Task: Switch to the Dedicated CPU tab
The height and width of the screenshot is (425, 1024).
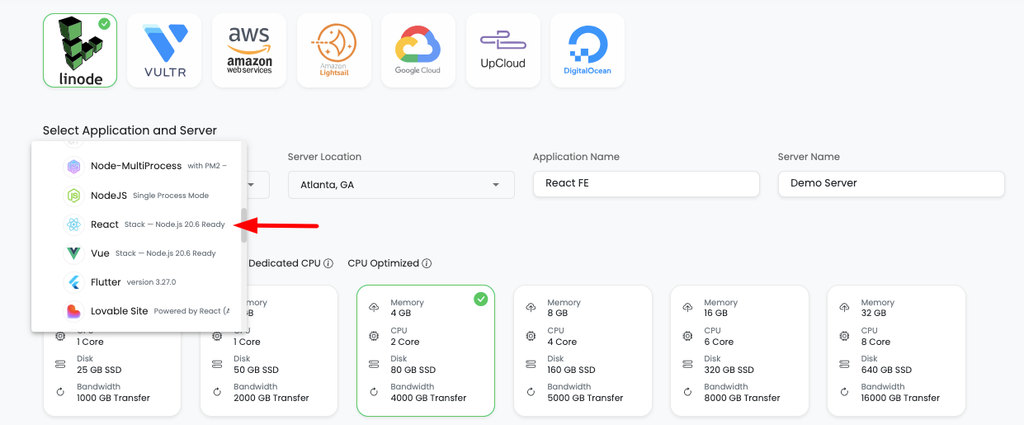Action: 285,264
